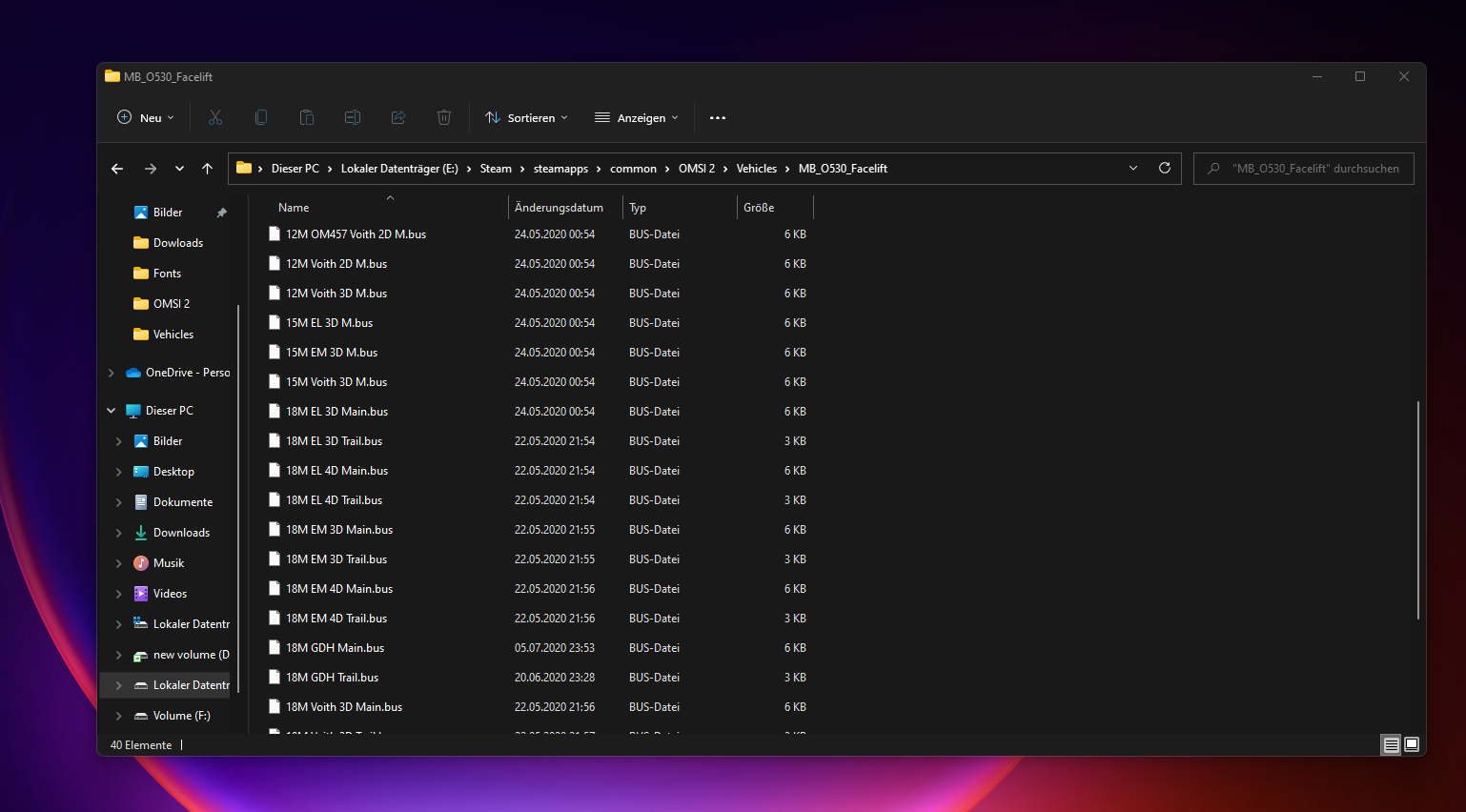Click the Rename icon in toolbar
Screen dimensions: 1466x812
353,117
